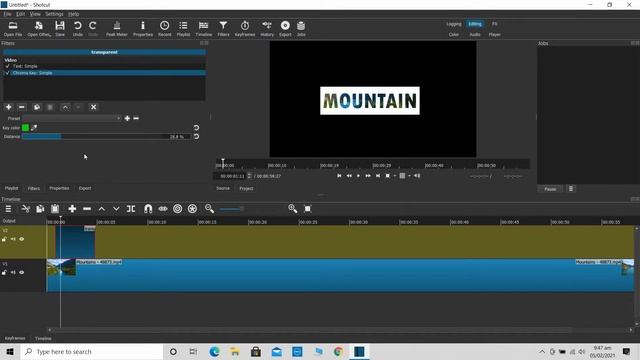
Task: Copy the filters with the copy icon
Action: 37,107
